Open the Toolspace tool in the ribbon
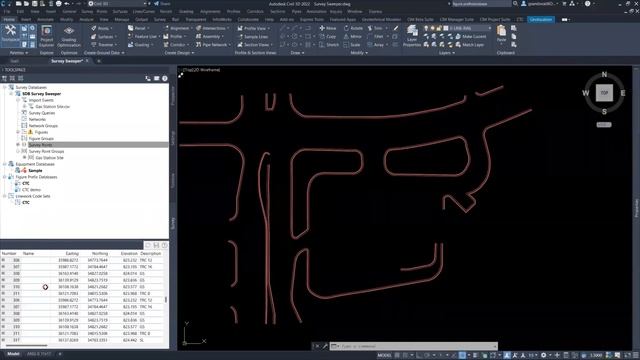The height and width of the screenshot is (360, 640). click(x=10, y=33)
